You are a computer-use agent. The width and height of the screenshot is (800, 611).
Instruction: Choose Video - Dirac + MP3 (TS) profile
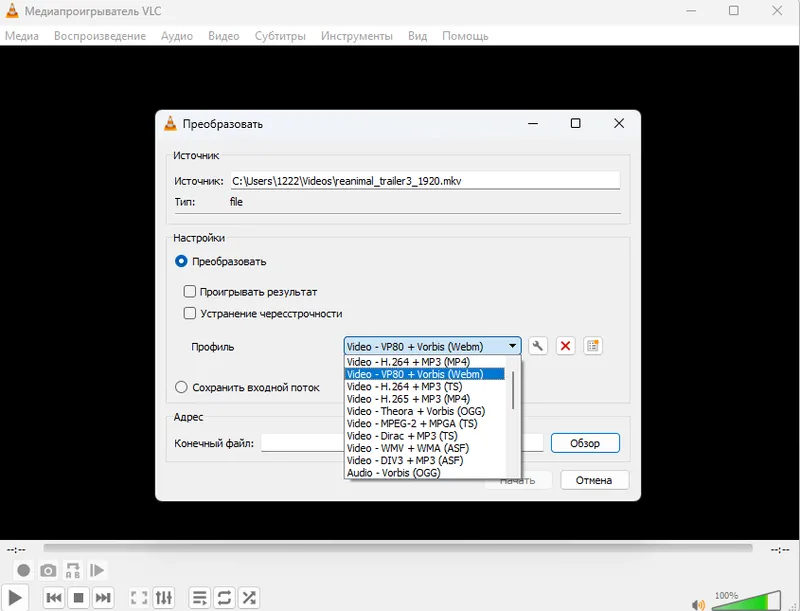tap(424, 436)
